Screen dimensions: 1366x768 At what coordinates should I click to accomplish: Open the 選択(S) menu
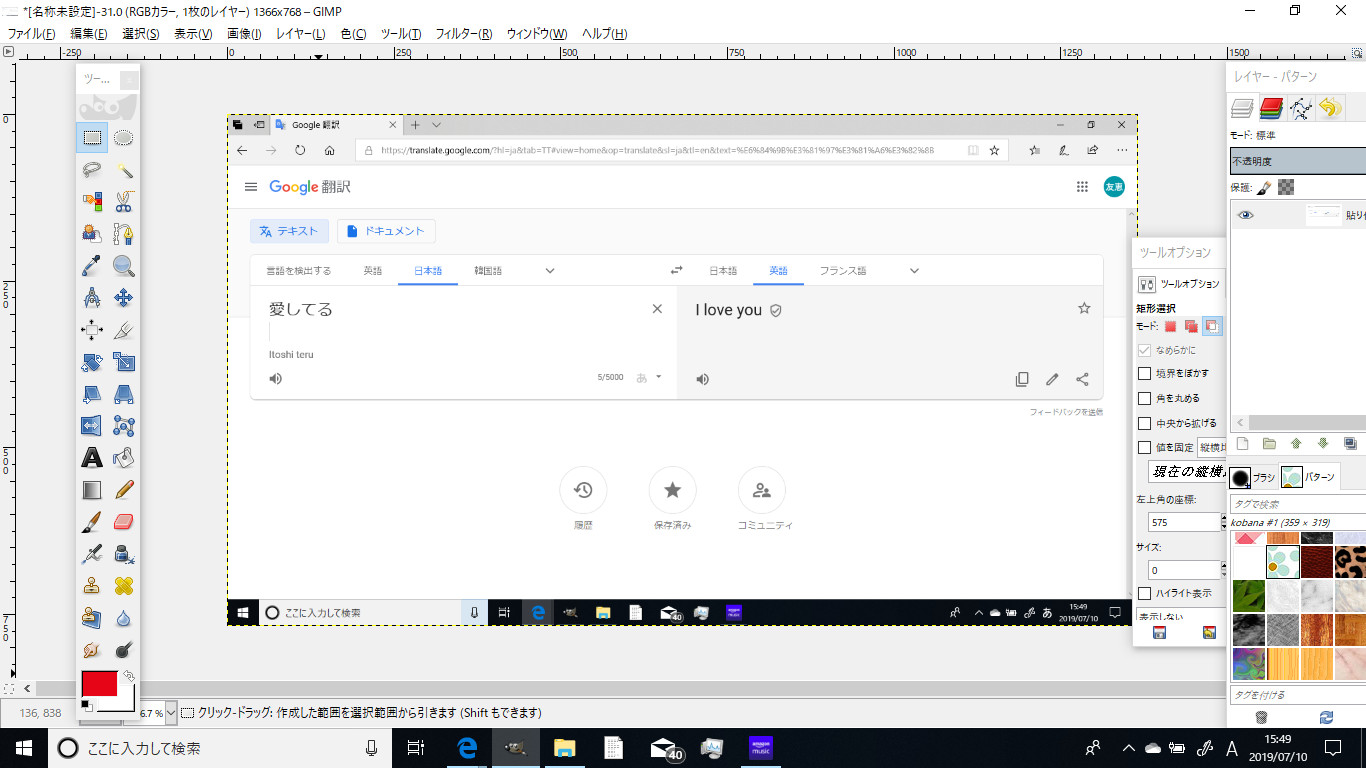point(140,34)
